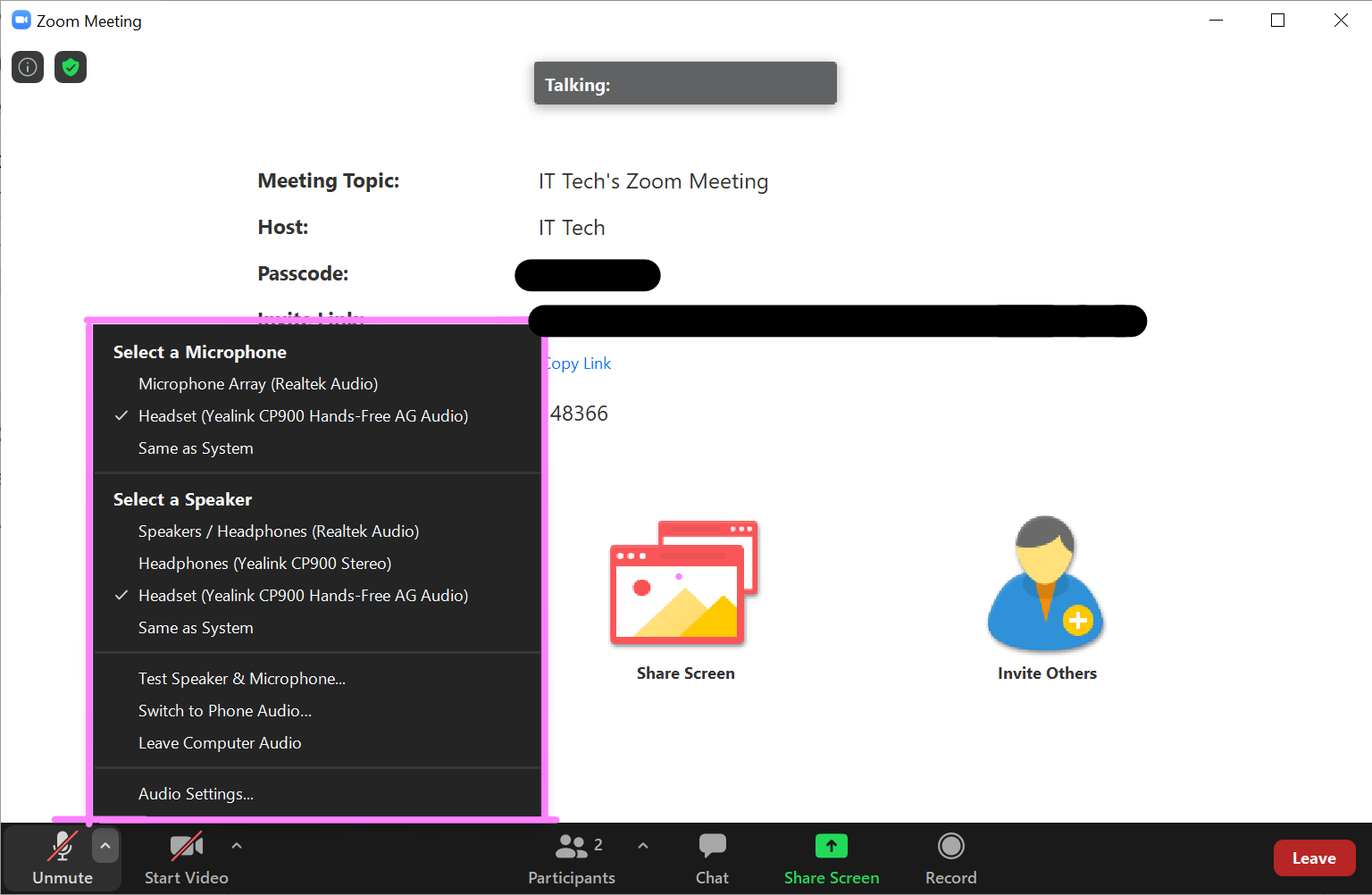The height and width of the screenshot is (895, 1372).
Task: Minimize the Zoom Meeting window
Action: coord(1216,21)
